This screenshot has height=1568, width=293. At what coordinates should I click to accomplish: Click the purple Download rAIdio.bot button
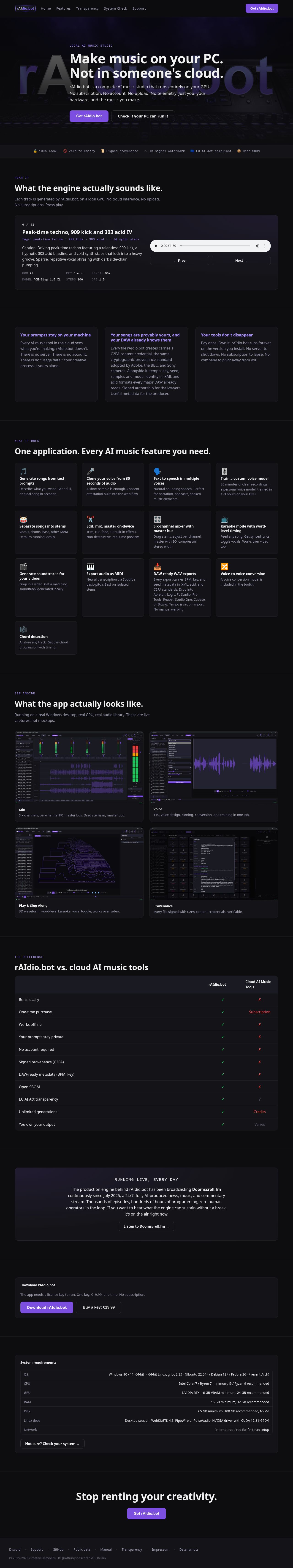point(47,1307)
